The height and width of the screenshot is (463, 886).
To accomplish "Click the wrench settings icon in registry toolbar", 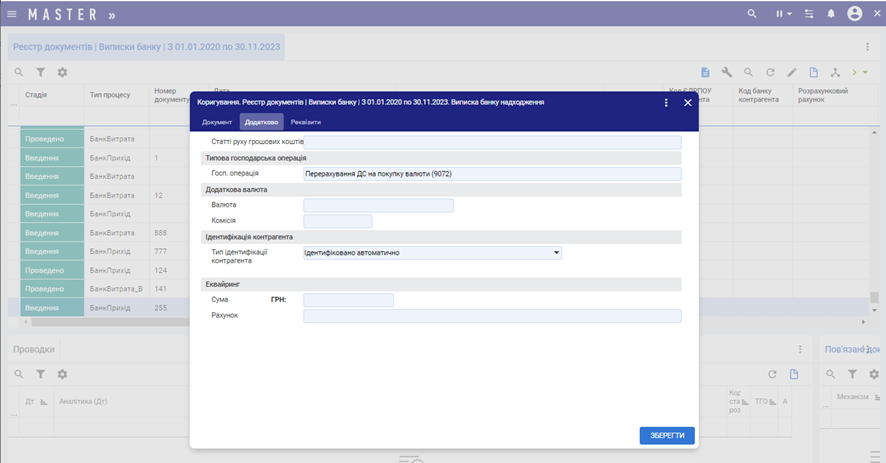I will (727, 72).
